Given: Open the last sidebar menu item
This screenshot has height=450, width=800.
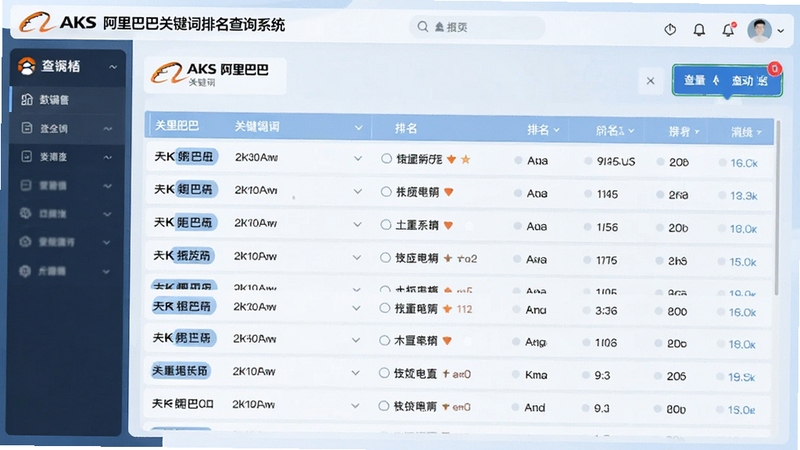Looking at the screenshot, I should [65, 271].
